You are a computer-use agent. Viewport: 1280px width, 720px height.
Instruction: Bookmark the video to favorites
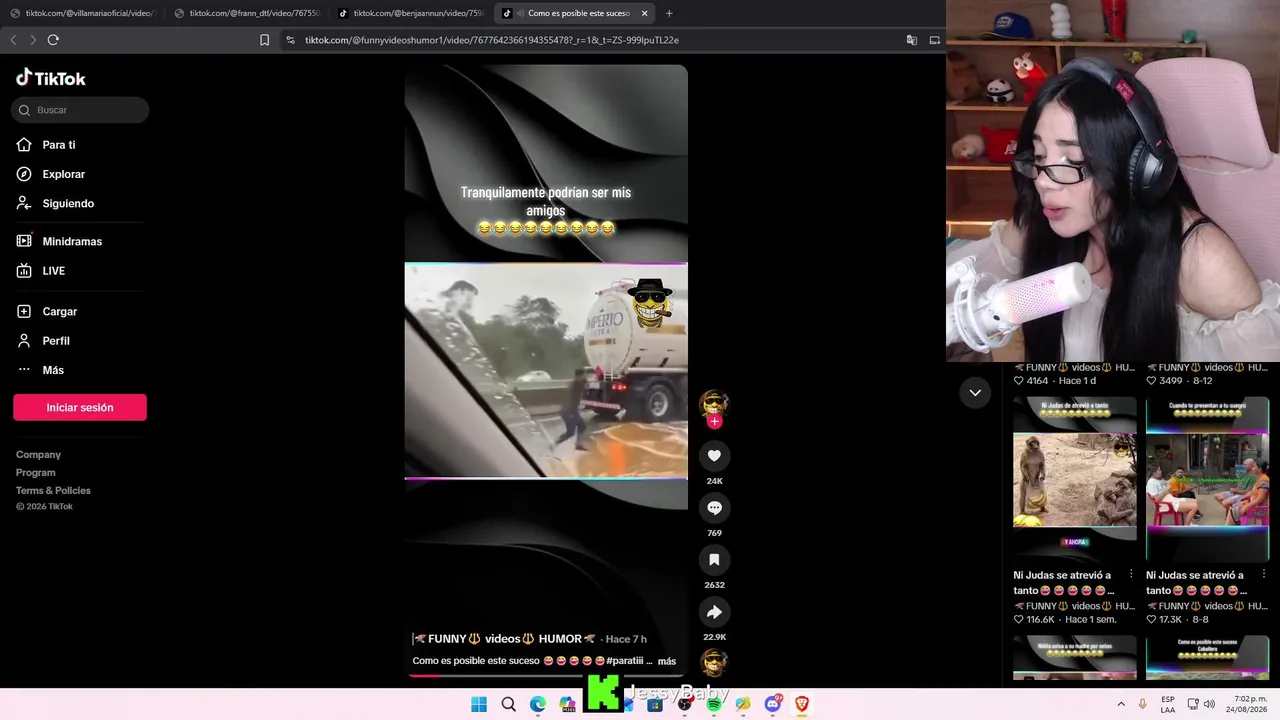click(714, 559)
